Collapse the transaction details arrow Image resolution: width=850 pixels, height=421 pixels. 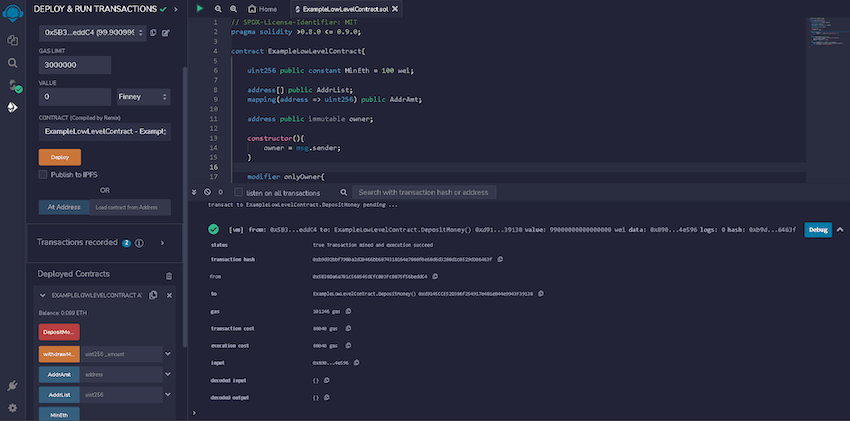coord(840,230)
